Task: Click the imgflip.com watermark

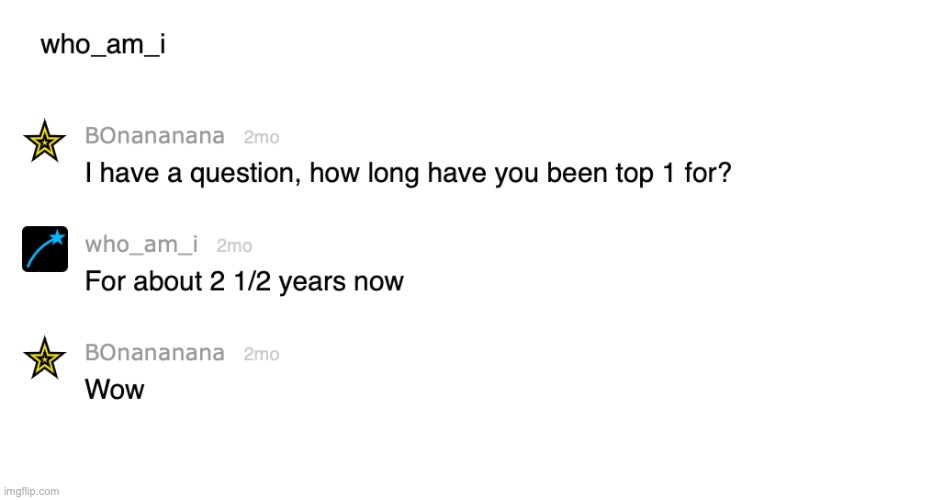Action: coord(31,492)
